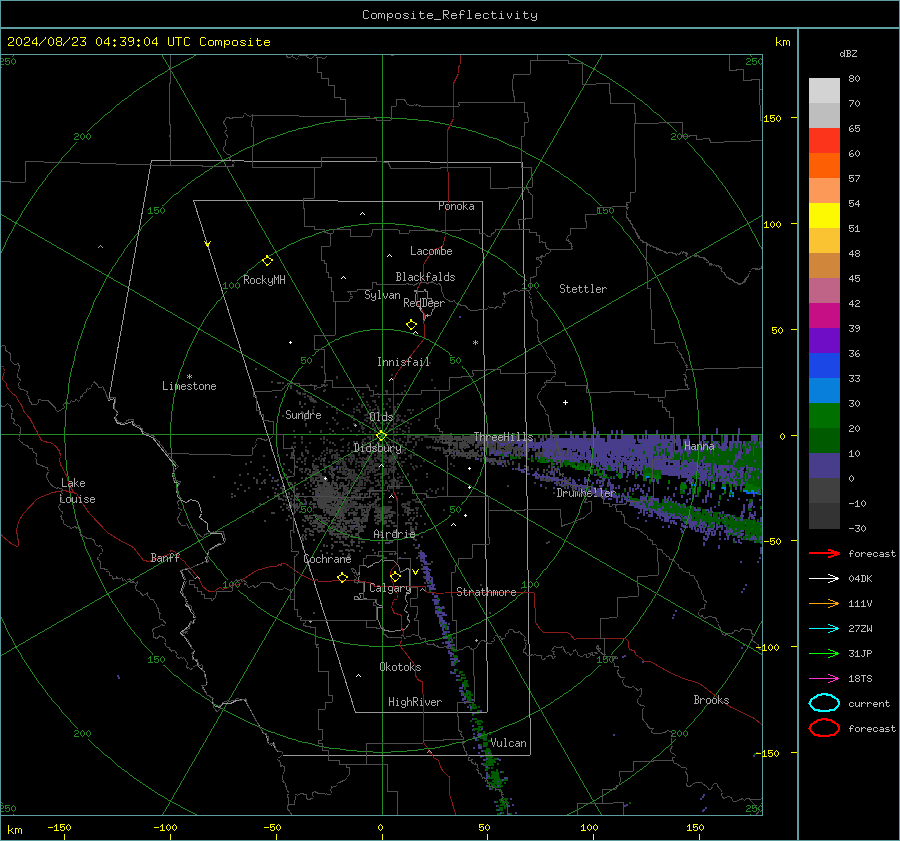Viewport: 900px width, 841px height.
Task: Click the yellow diamond marker above Calgary
Action: [395, 576]
